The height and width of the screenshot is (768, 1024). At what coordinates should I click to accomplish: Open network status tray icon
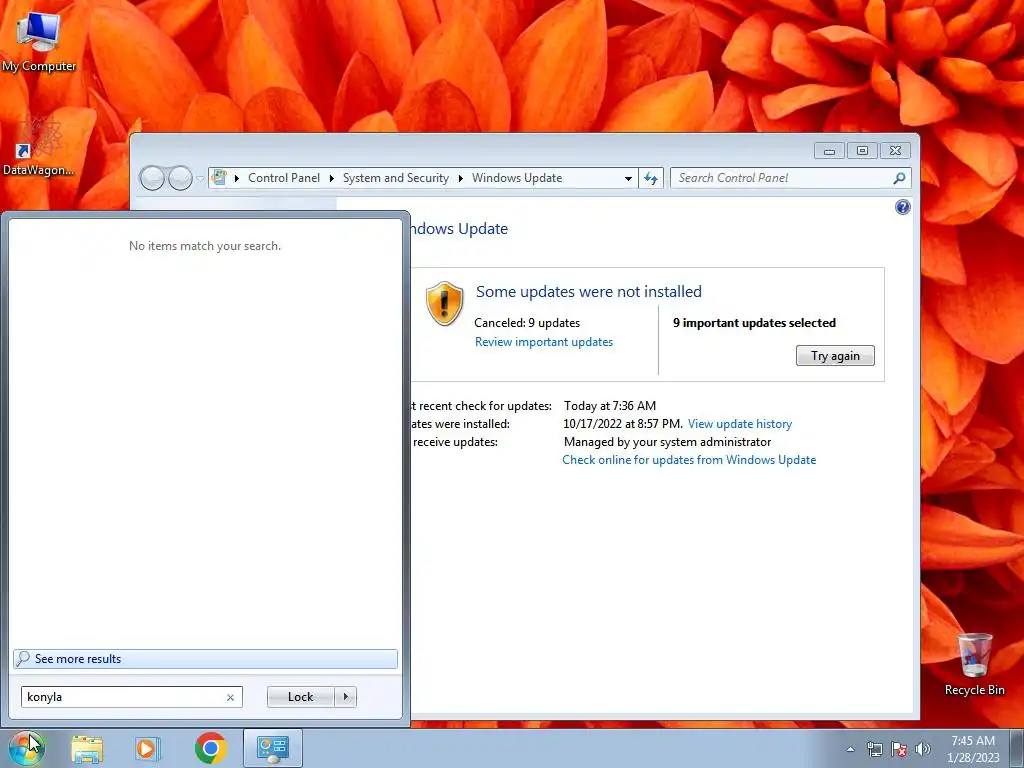coord(874,749)
